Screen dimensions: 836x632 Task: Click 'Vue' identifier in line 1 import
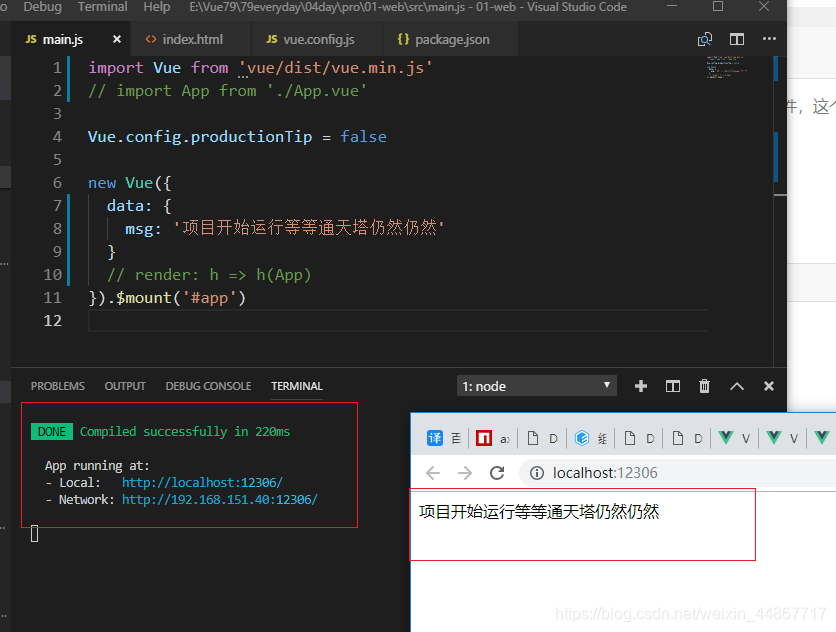[x=167, y=68]
